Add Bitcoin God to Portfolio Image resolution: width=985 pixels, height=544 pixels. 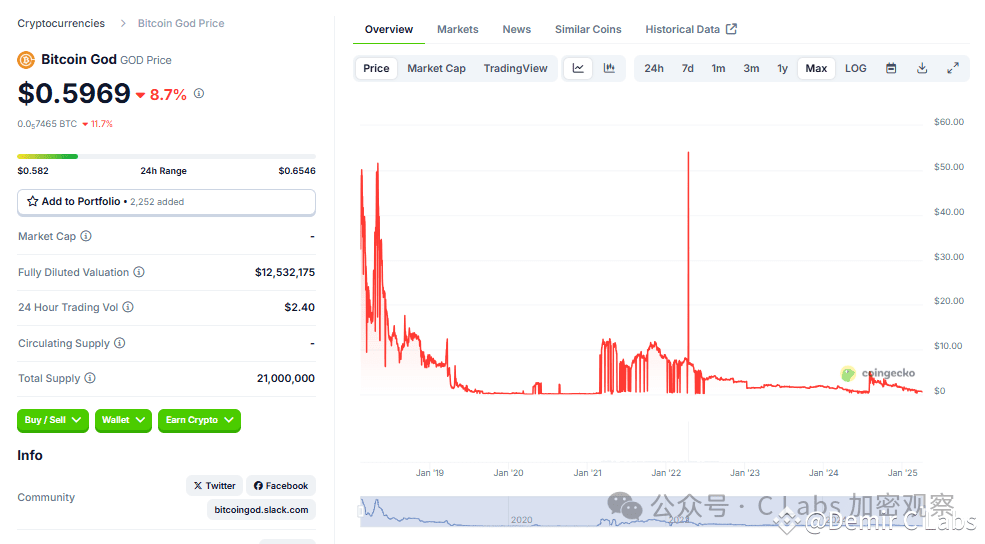click(x=166, y=202)
